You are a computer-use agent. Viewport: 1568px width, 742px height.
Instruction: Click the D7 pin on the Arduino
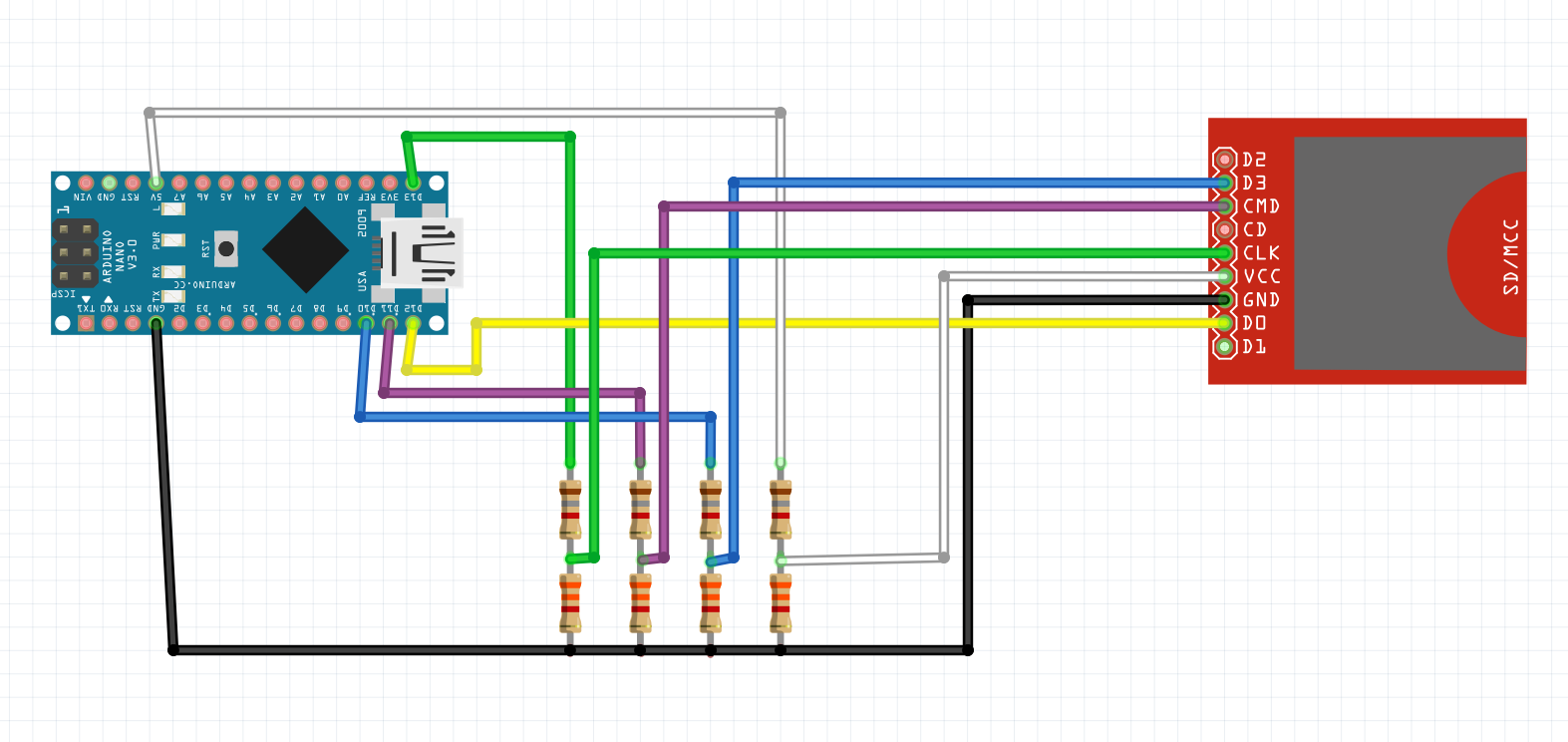click(x=296, y=323)
